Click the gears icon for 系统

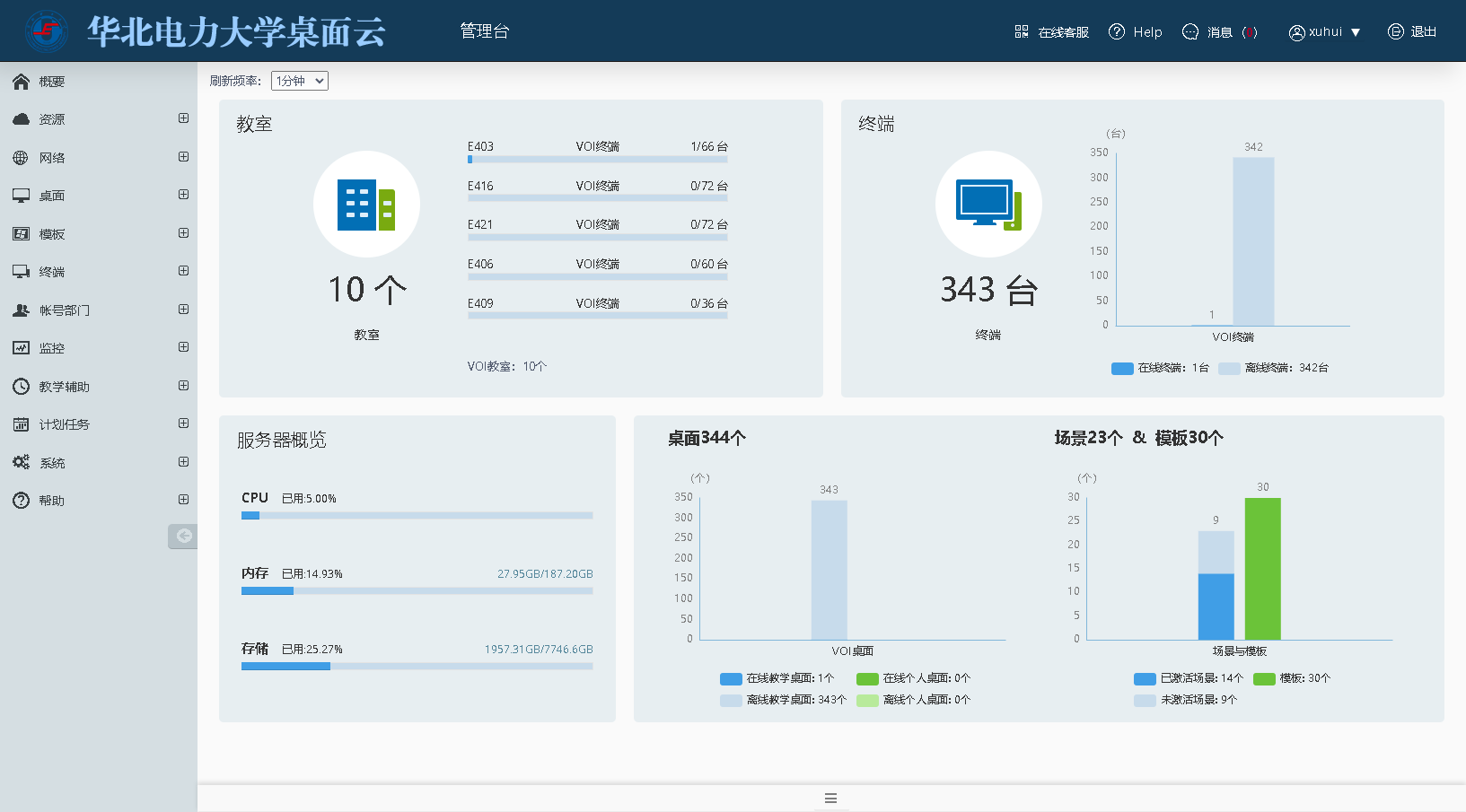tap(21, 462)
